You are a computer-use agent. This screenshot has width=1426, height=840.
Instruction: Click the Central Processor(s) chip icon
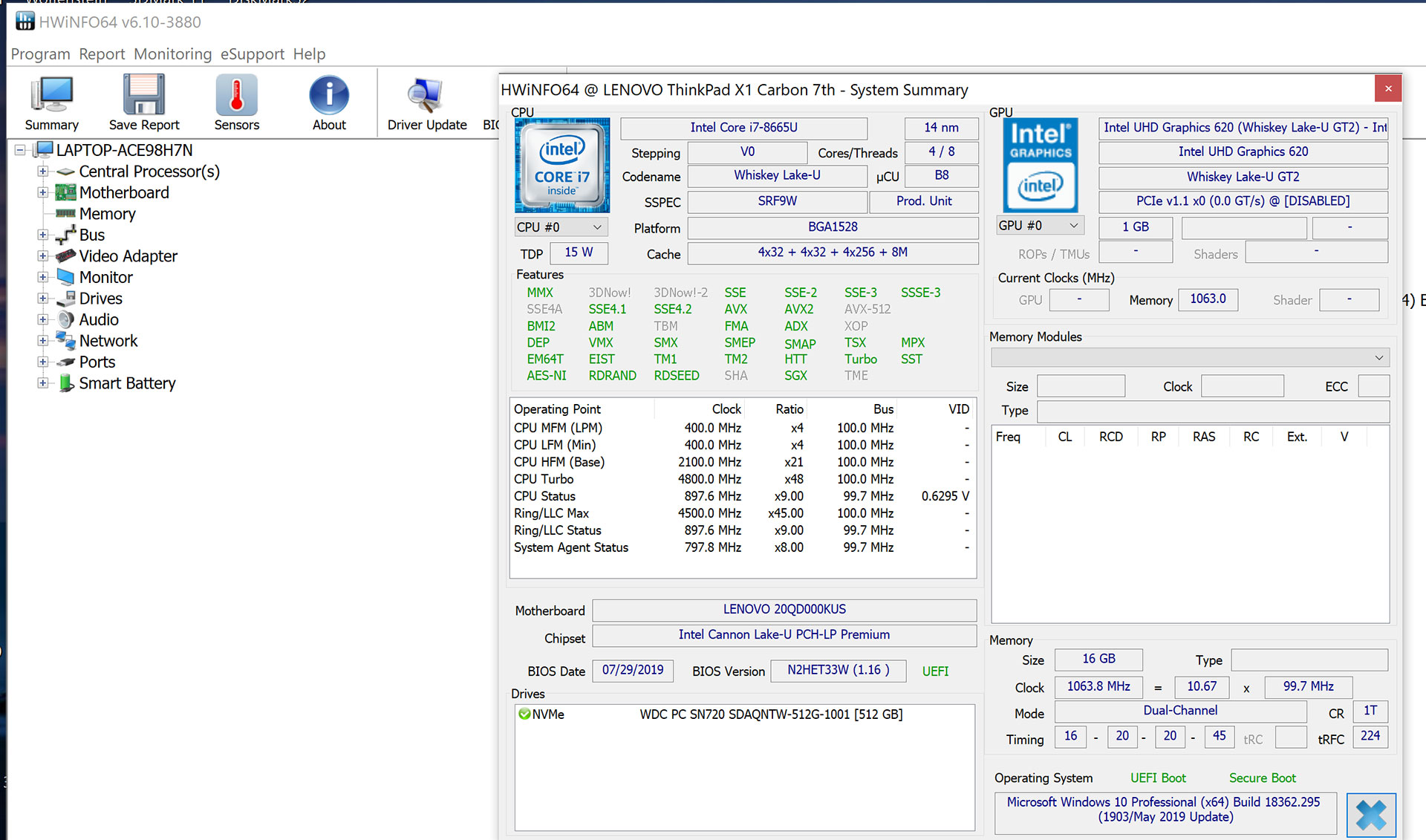(66, 172)
